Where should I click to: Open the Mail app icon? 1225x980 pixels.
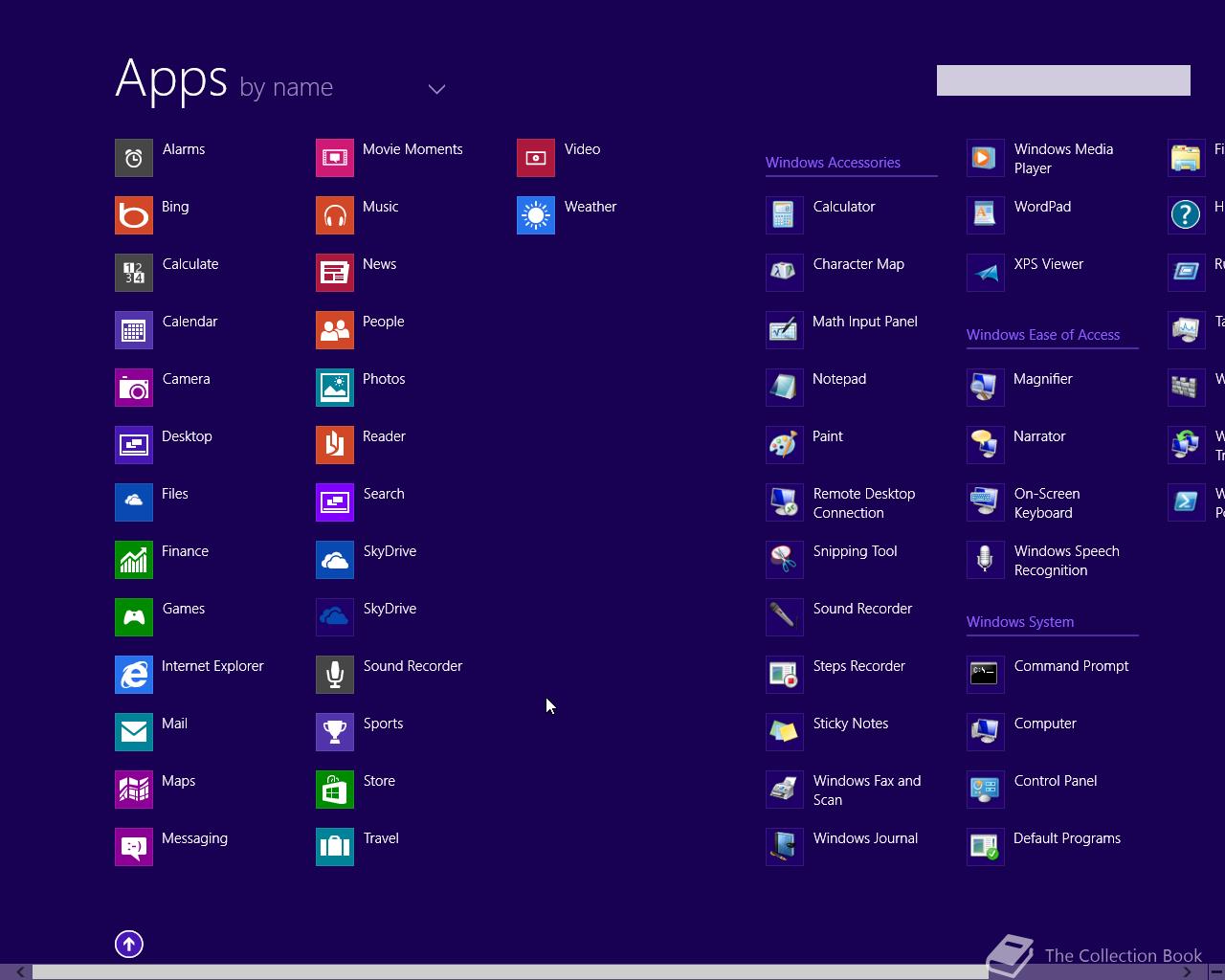pos(134,732)
